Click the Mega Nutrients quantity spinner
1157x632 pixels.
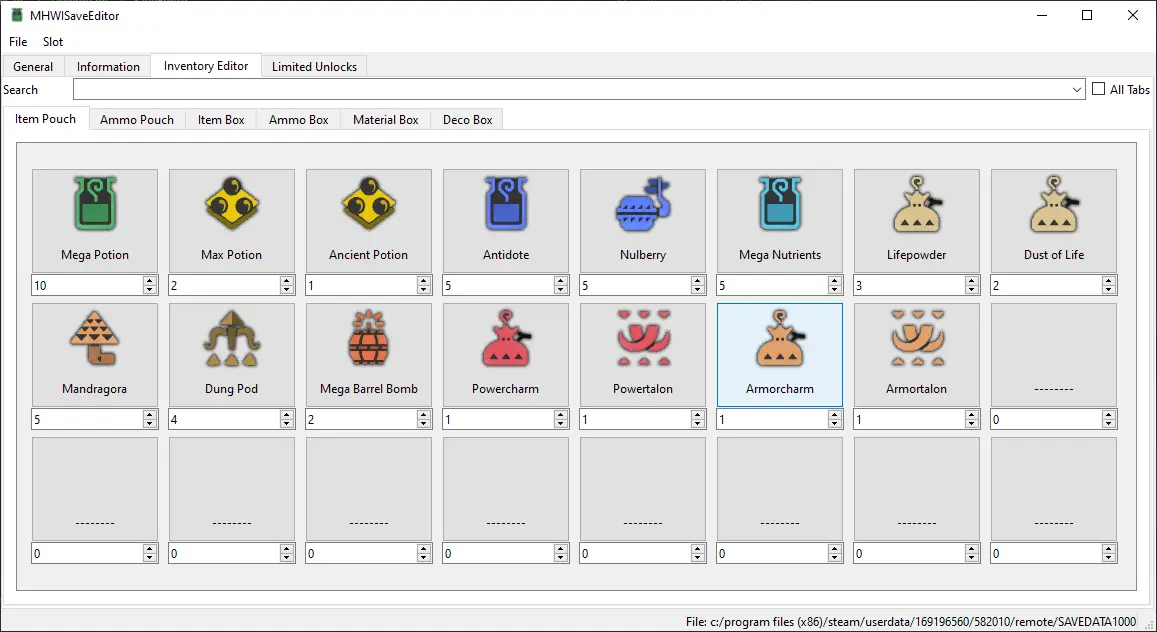[835, 285]
